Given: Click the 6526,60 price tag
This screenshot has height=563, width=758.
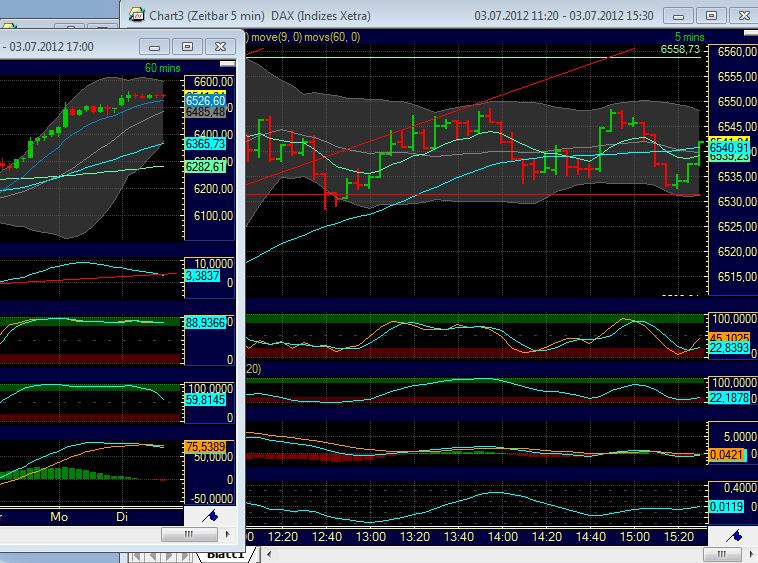Looking at the screenshot, I should (x=205, y=101).
